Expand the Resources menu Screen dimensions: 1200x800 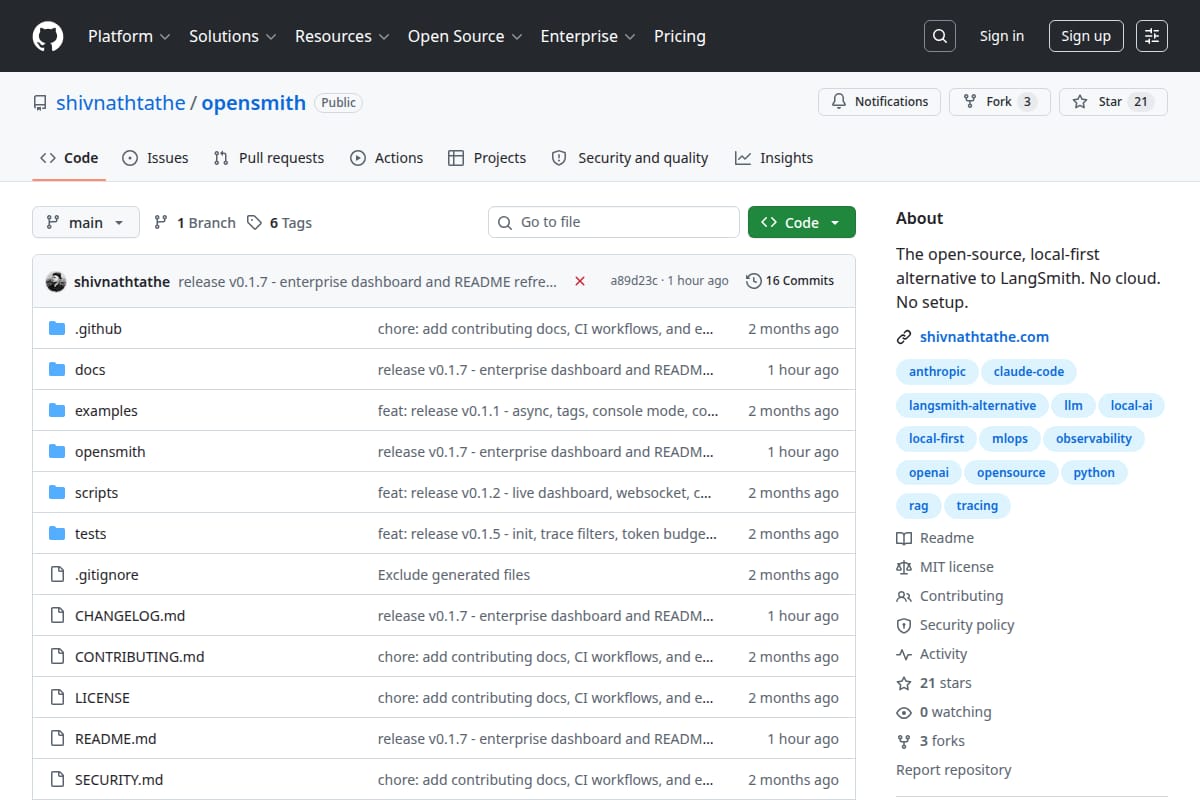pyautogui.click(x=343, y=36)
